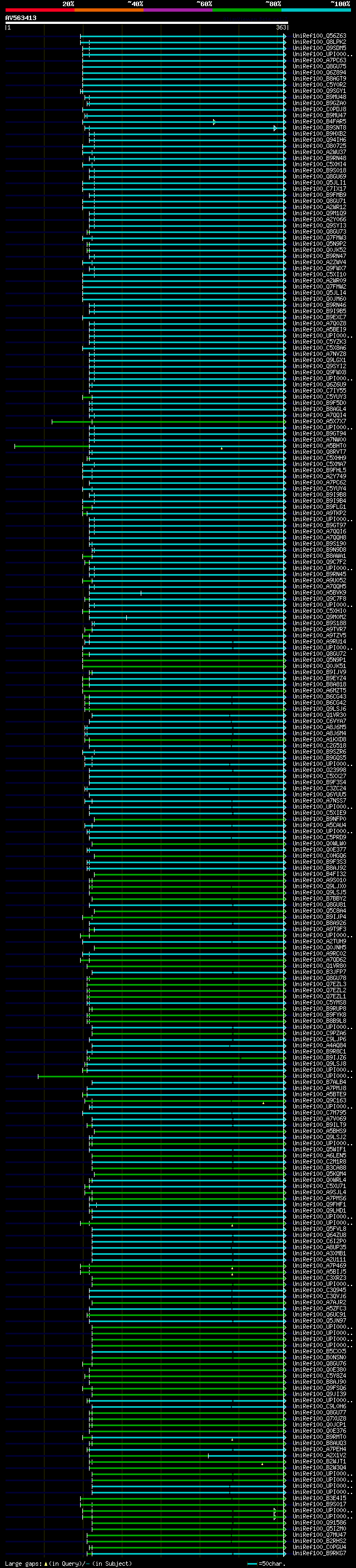The width and height of the screenshot is (356, 1568).
Task: Open the UniRef100_Q94IH6 entry
Action: (x=319, y=140)
